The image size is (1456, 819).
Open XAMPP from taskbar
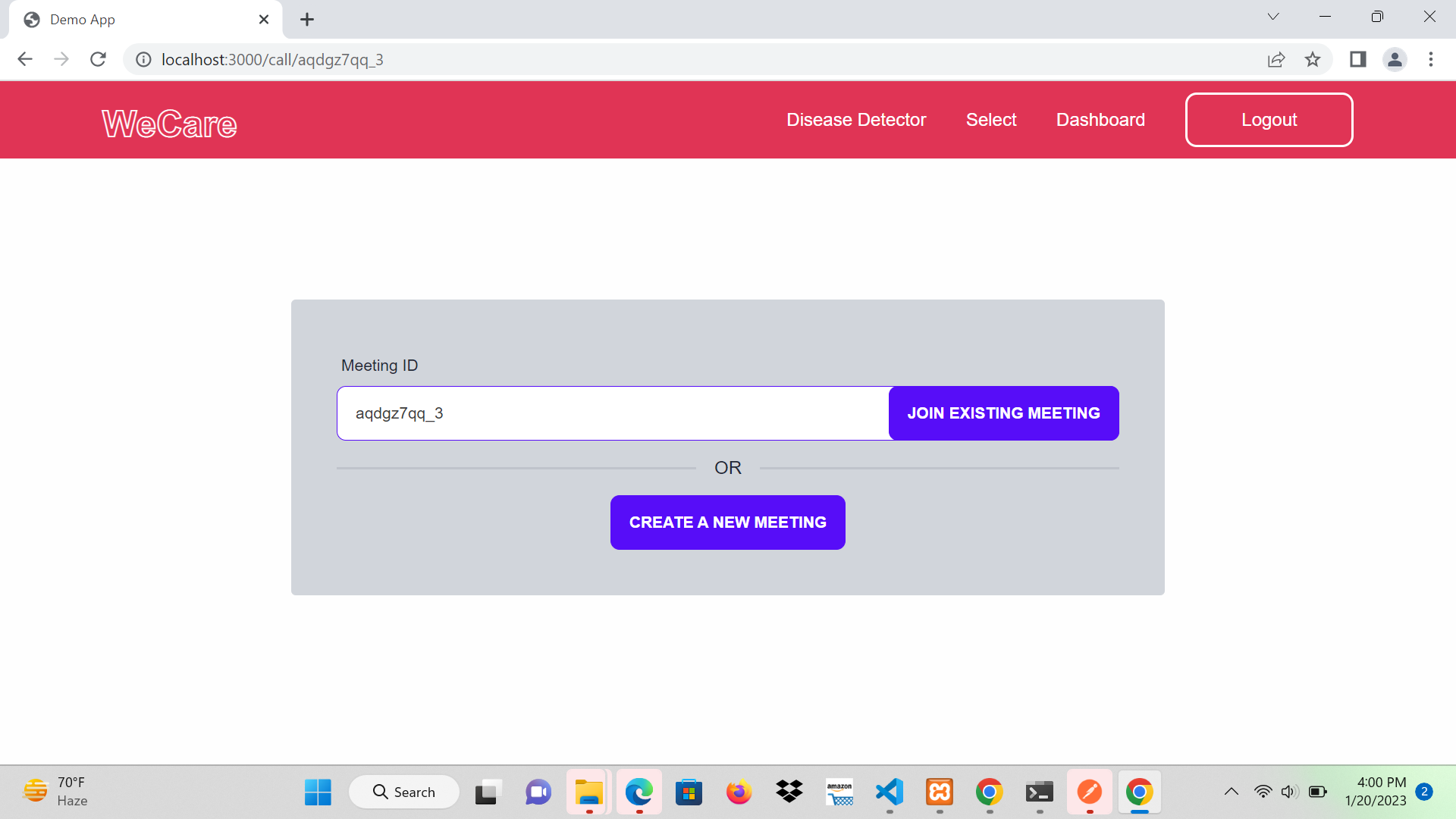tap(940, 792)
